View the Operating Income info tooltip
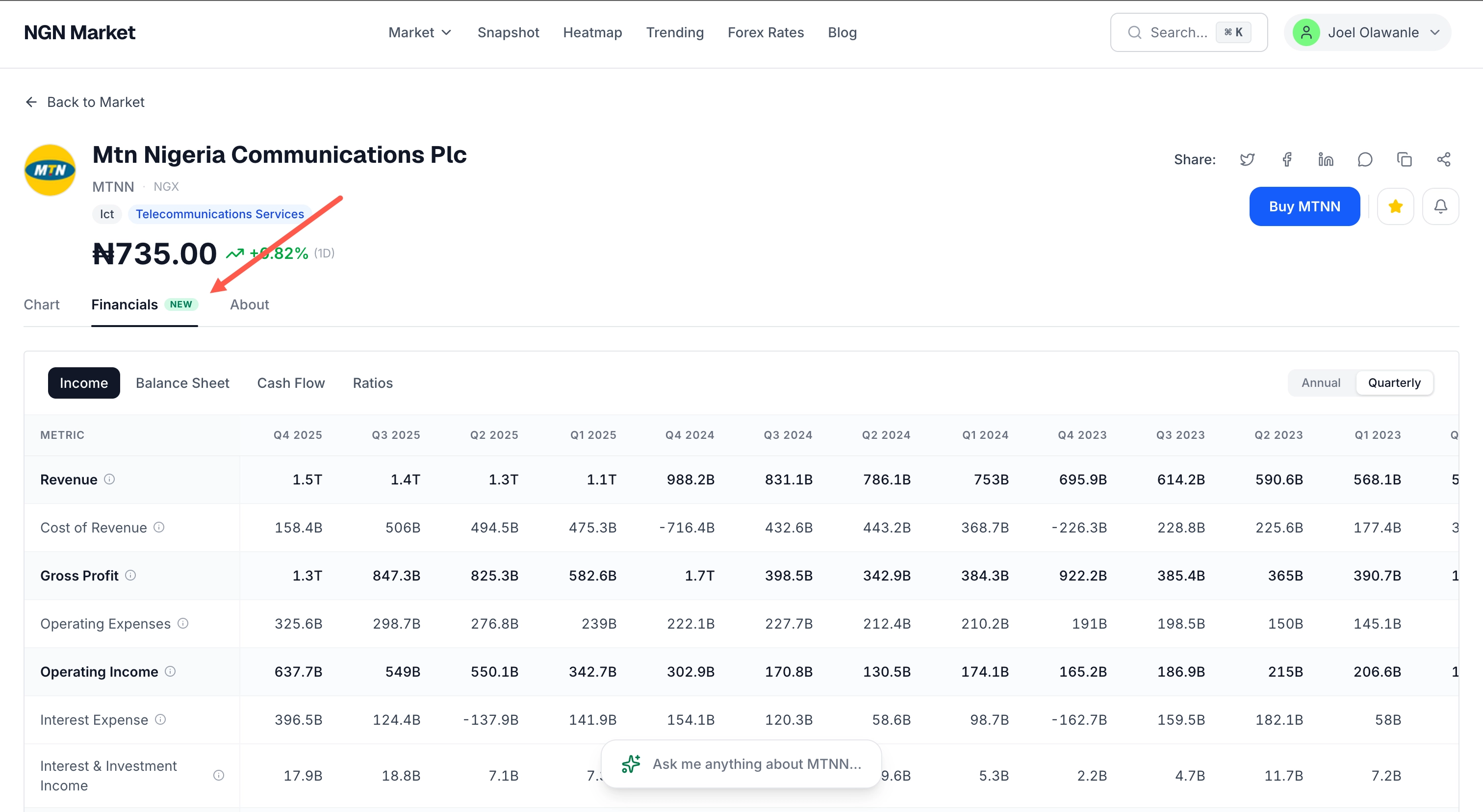The image size is (1483, 812). click(x=170, y=672)
